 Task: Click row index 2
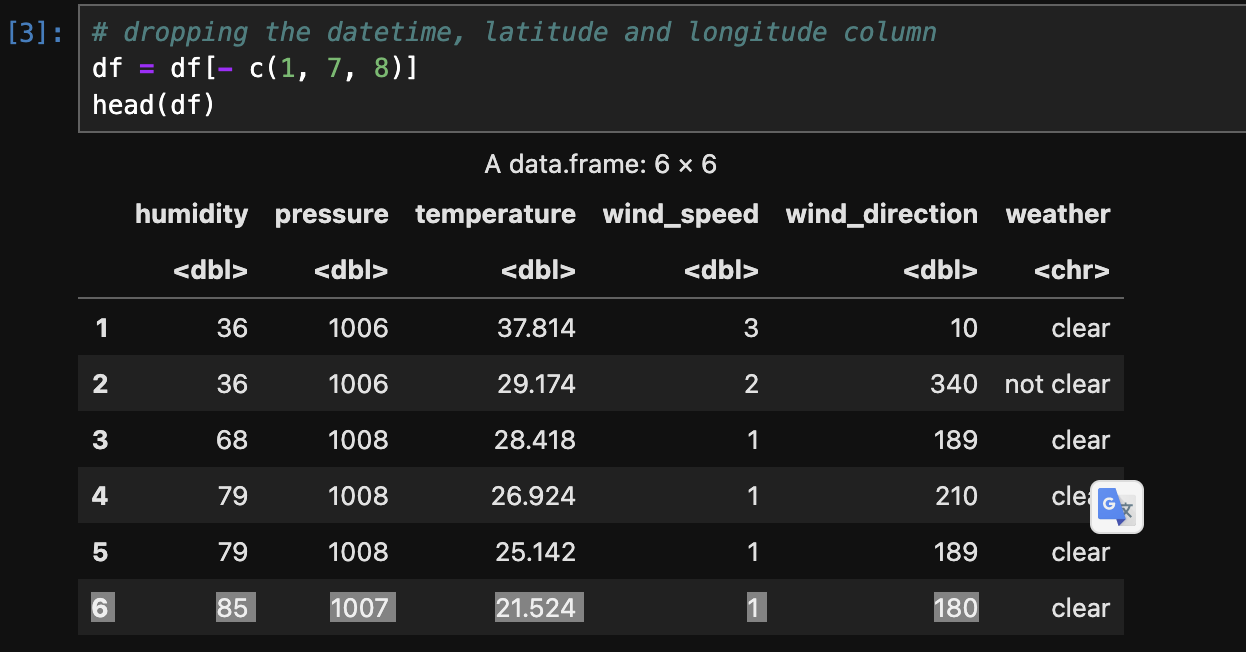point(100,384)
